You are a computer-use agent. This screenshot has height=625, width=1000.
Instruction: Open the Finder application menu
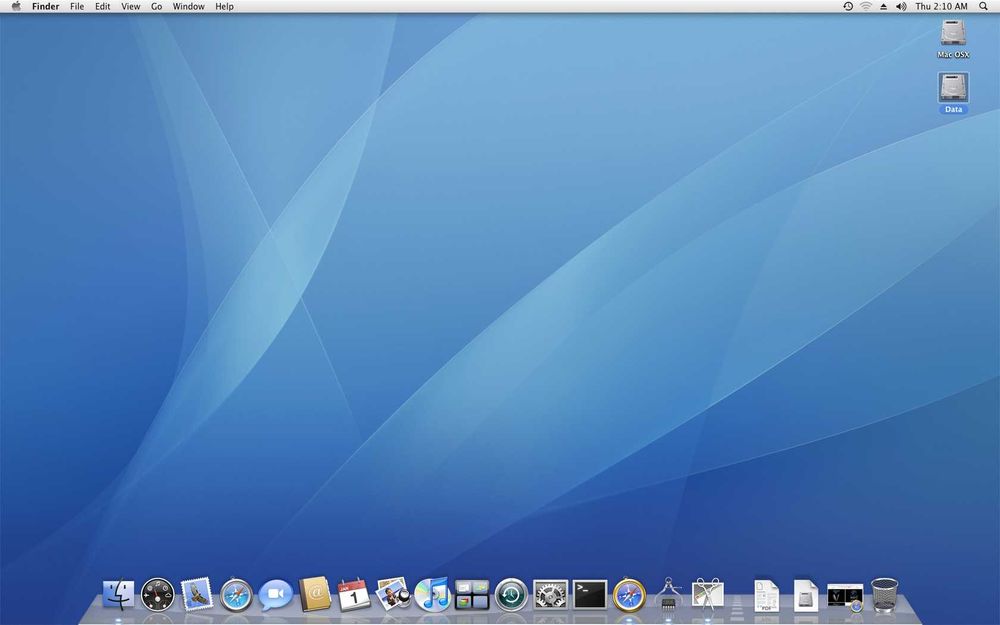click(x=45, y=6)
